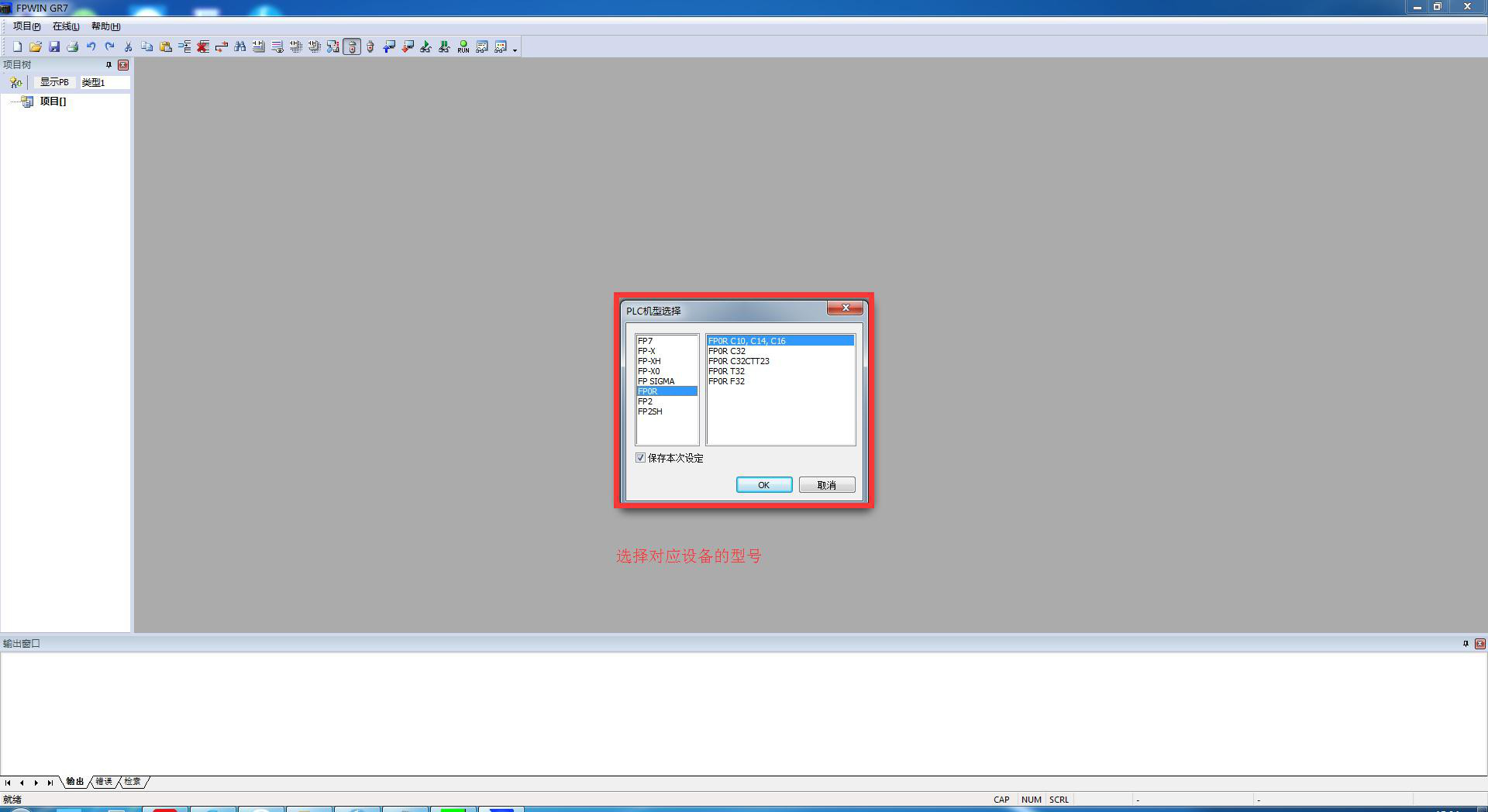Pin the 项目树 panel with pushpin

108,65
